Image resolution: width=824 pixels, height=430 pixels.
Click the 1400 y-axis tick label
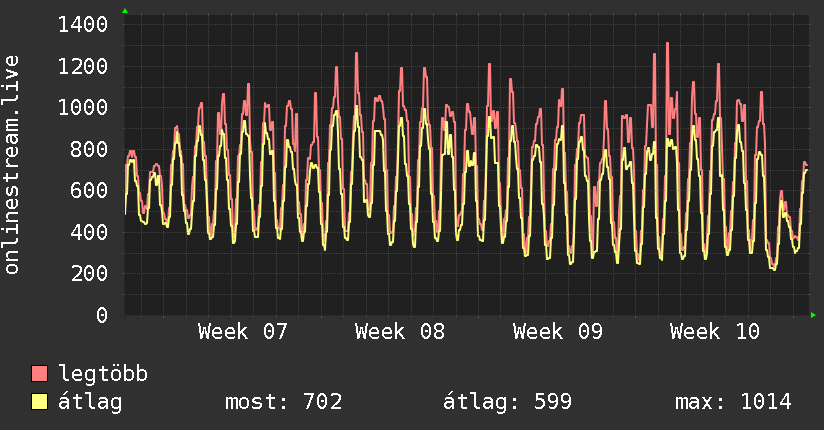[83, 25]
